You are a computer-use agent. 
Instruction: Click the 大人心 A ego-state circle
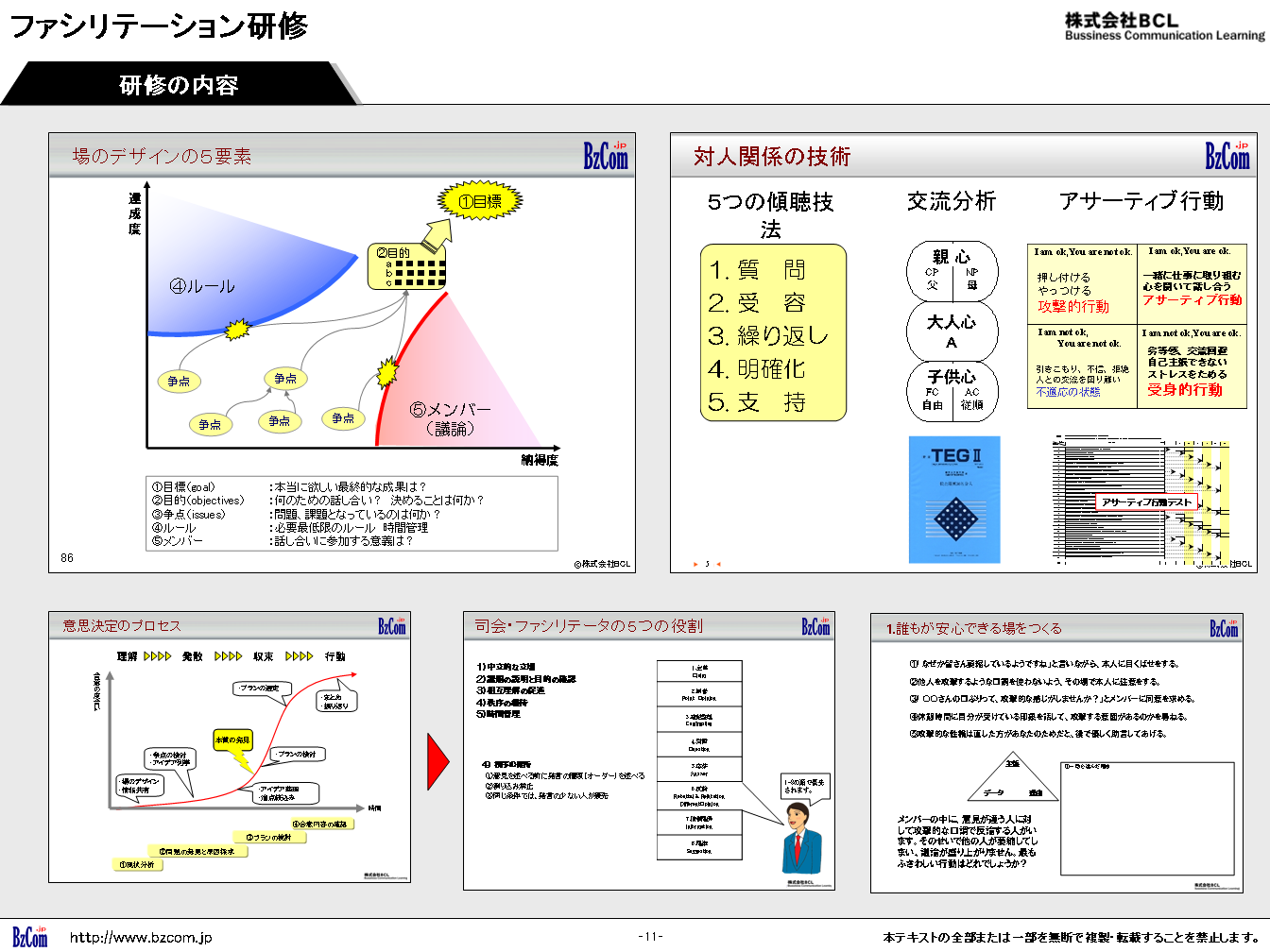[x=952, y=331]
